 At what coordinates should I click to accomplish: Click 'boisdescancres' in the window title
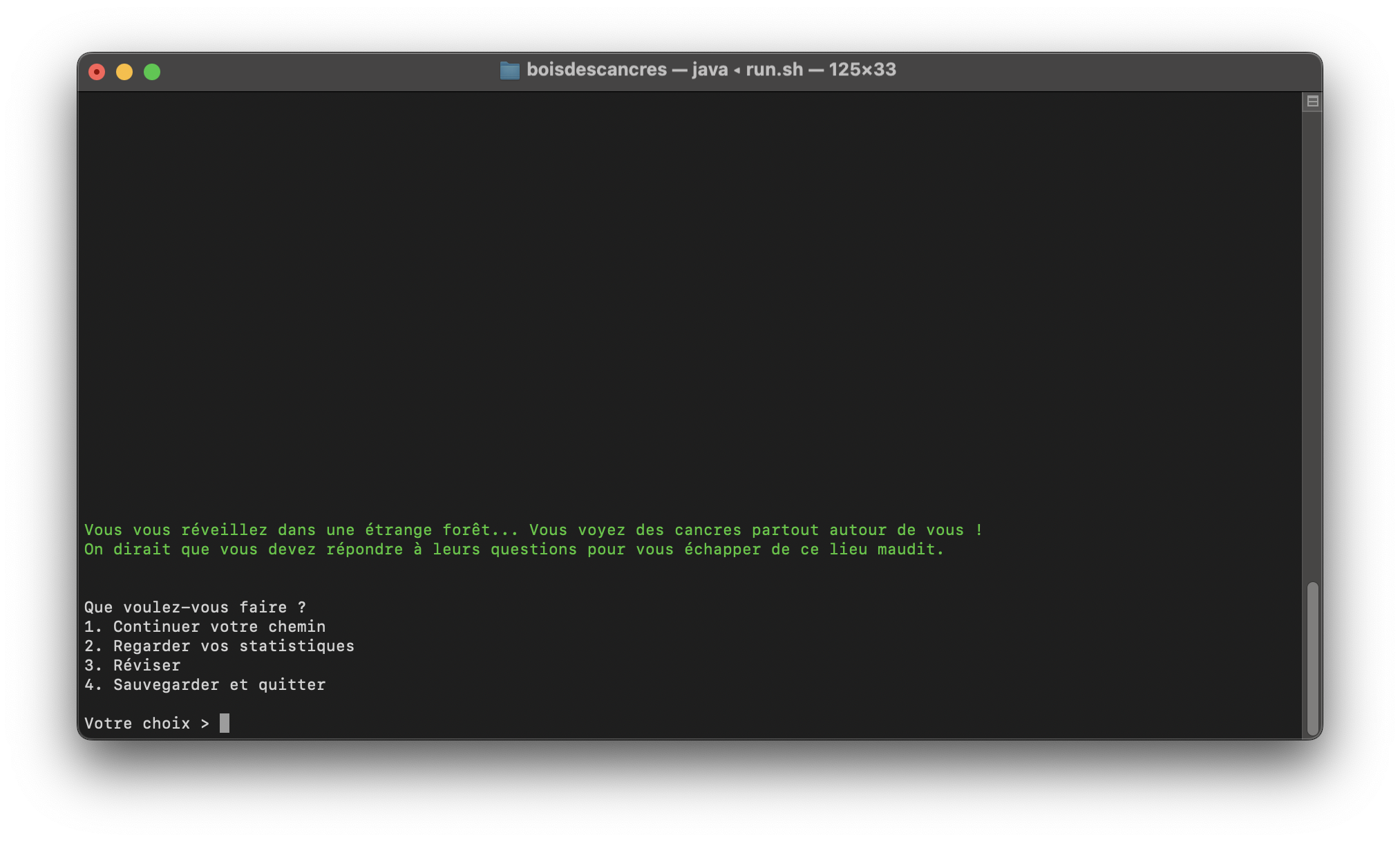596,70
